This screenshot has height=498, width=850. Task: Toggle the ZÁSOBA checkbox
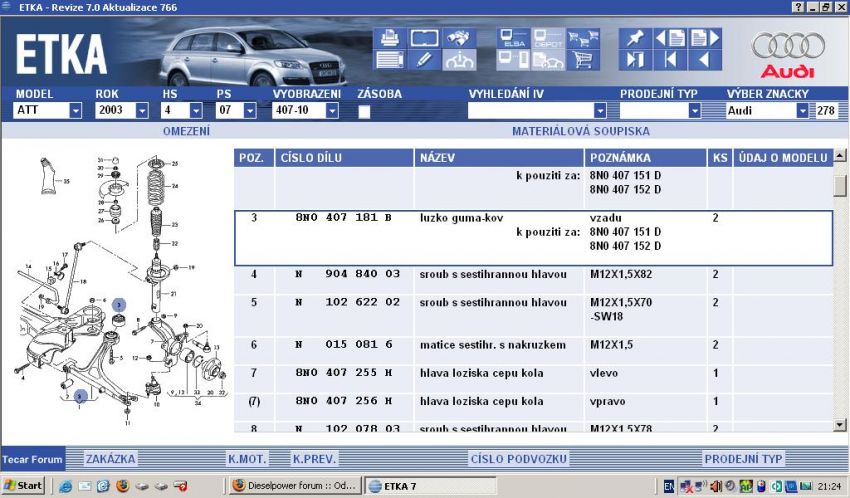point(364,112)
